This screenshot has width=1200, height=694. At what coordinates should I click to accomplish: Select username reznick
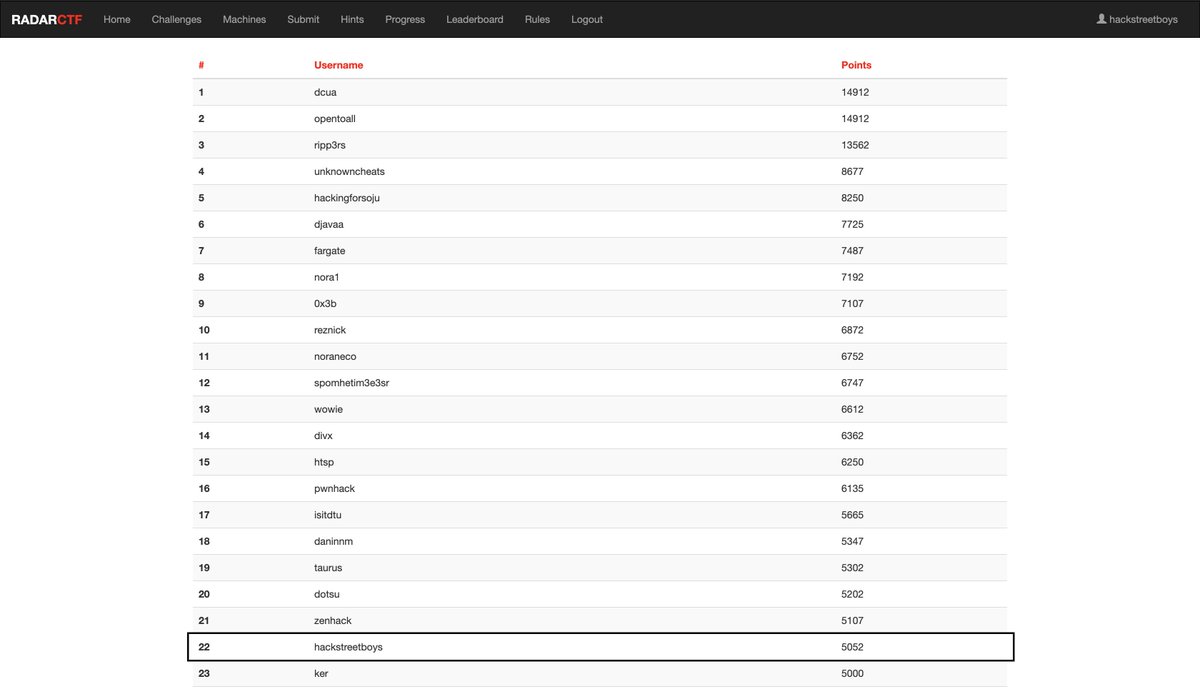(330, 330)
